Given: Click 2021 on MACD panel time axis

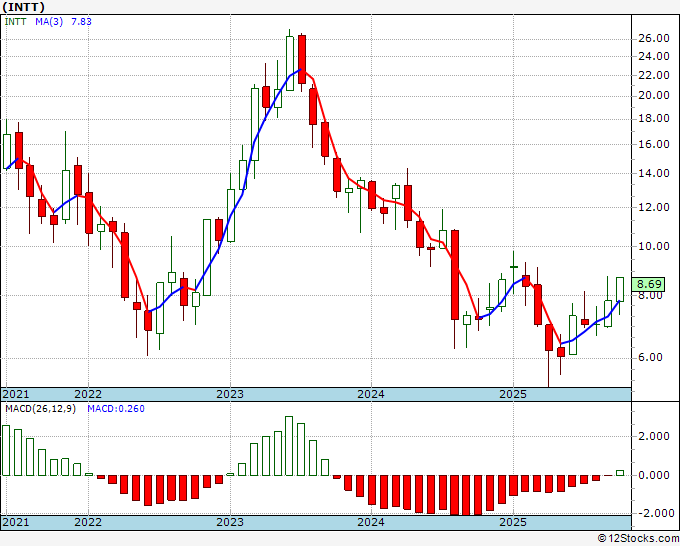Looking at the screenshot, I should pyautogui.click(x=16, y=522).
